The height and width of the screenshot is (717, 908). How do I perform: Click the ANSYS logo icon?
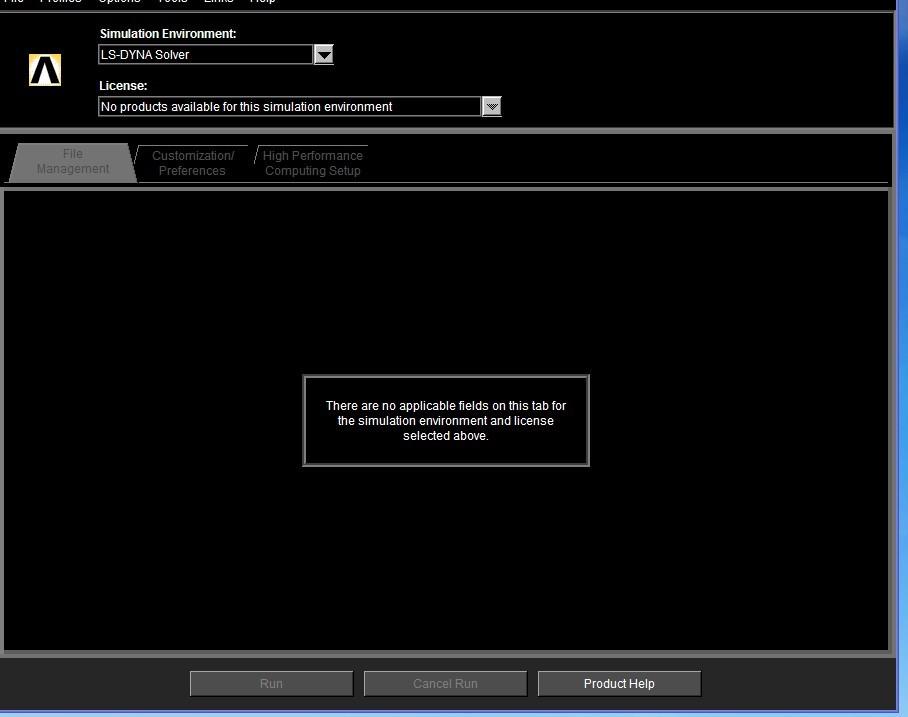click(45, 70)
